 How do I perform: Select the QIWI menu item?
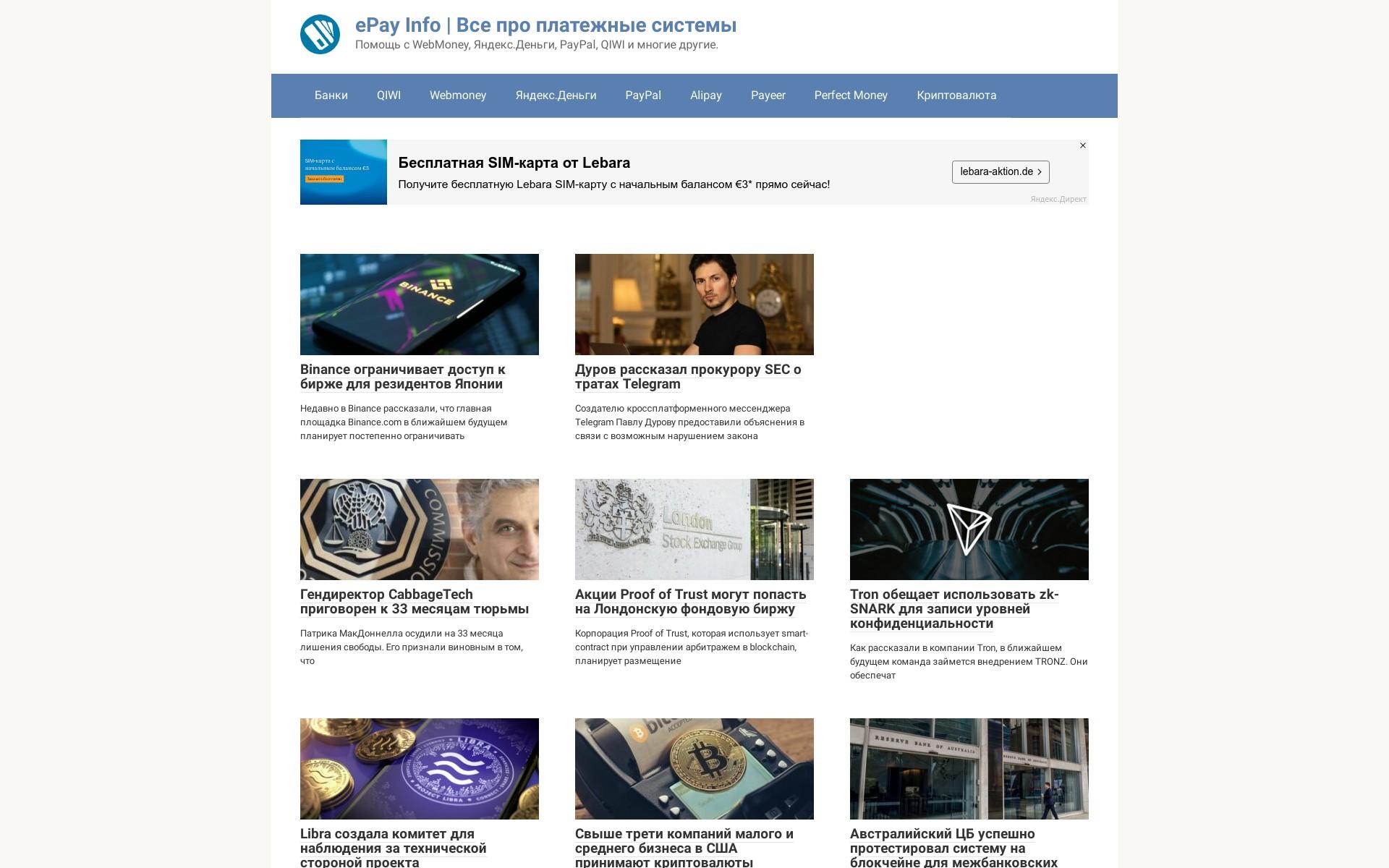[x=388, y=95]
